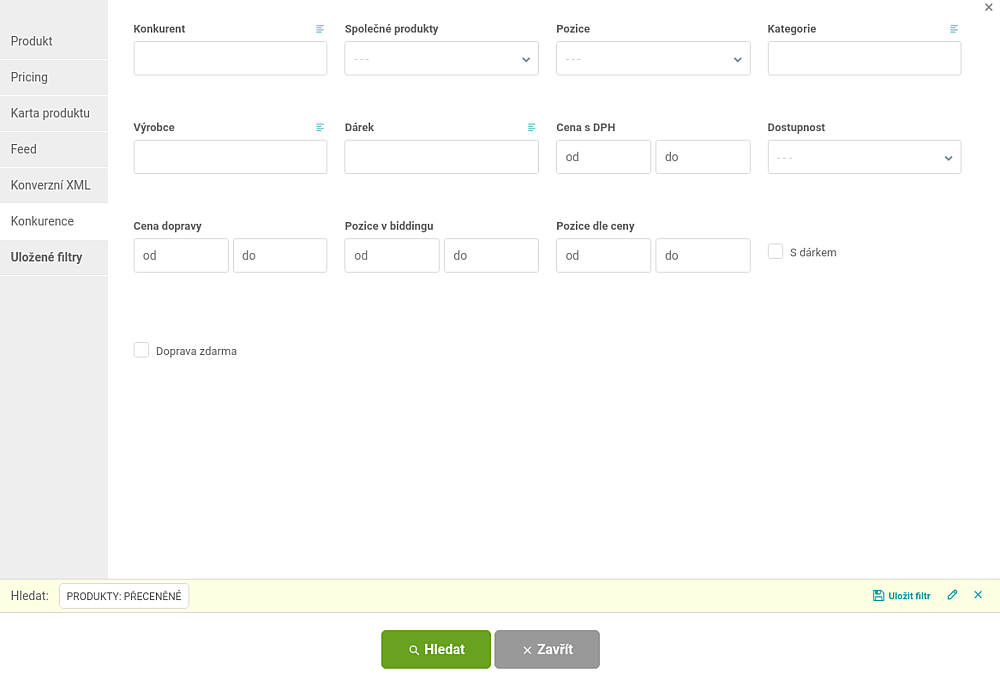Image resolution: width=1000 pixels, height=685 pixels.
Task: Click the list icon next to Kategorie
Action: [954, 29]
